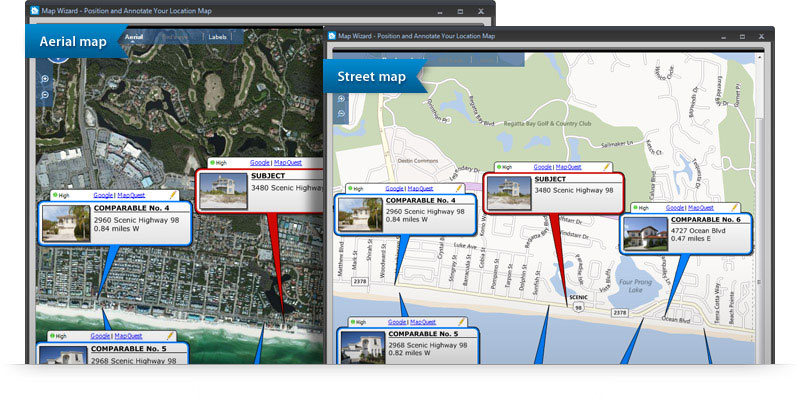Click the COMPARABLE No. 6 title text

pyautogui.click(x=706, y=219)
